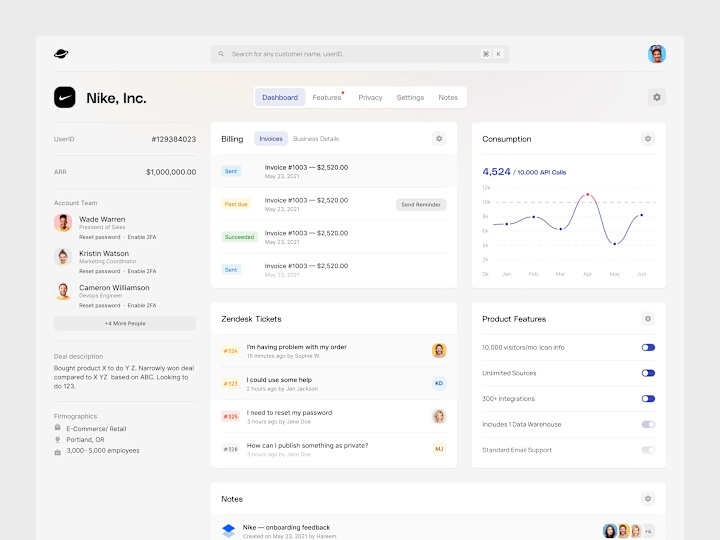This screenshot has width=720, height=540.
Task: Toggle Unlimited Sources feature
Action: coord(648,373)
